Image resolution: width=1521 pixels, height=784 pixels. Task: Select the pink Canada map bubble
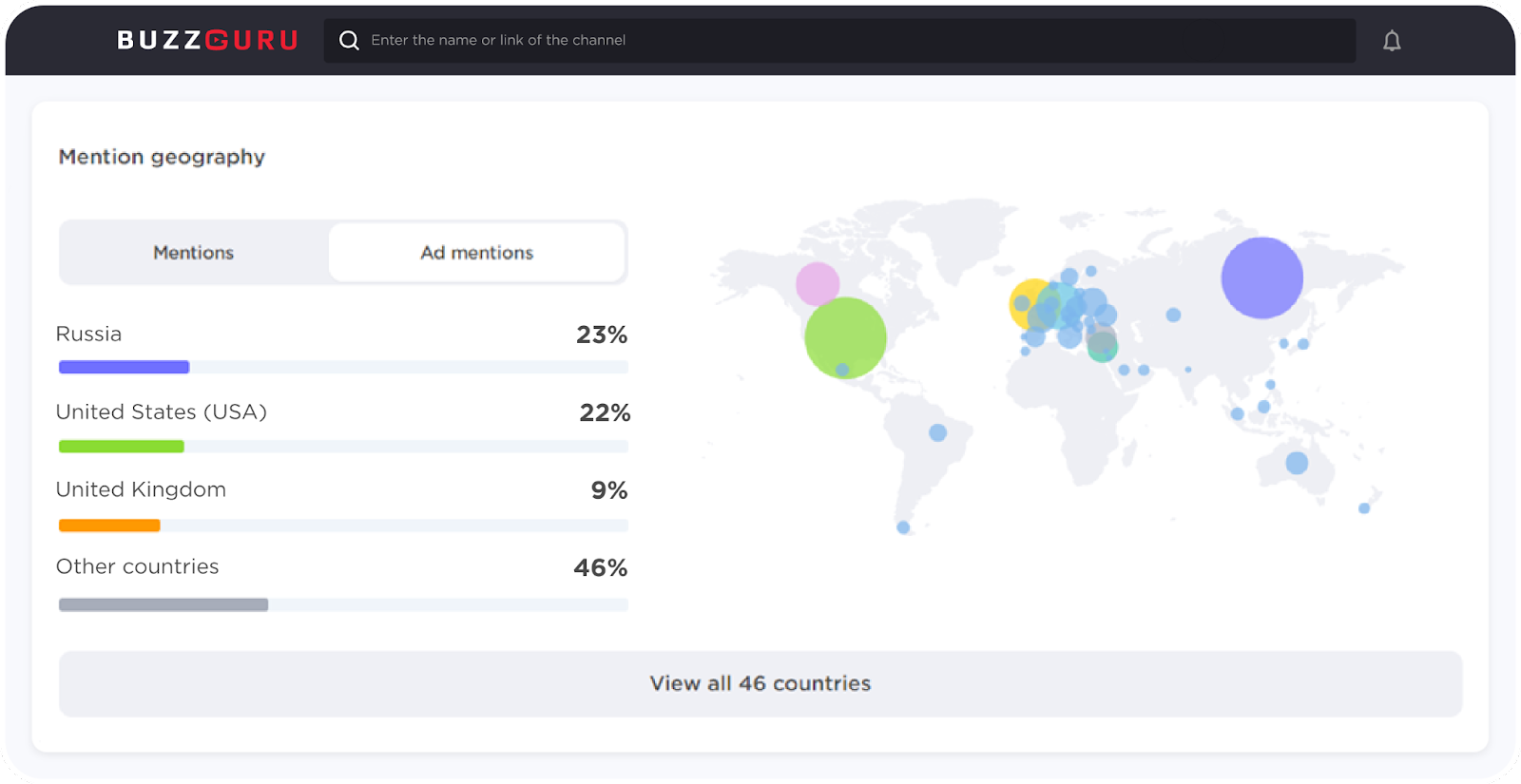pos(817,283)
